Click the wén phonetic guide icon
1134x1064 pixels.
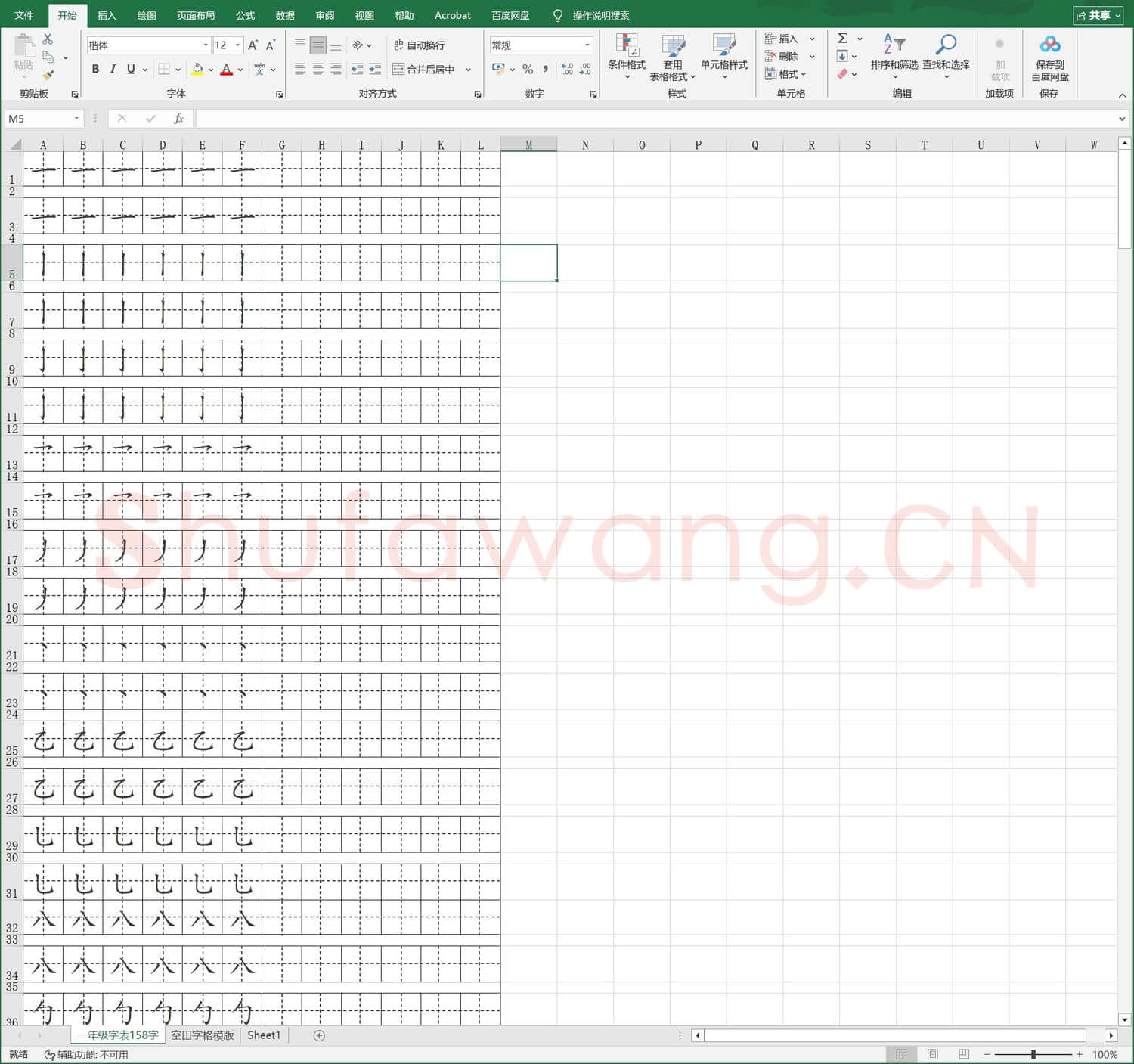click(x=259, y=69)
